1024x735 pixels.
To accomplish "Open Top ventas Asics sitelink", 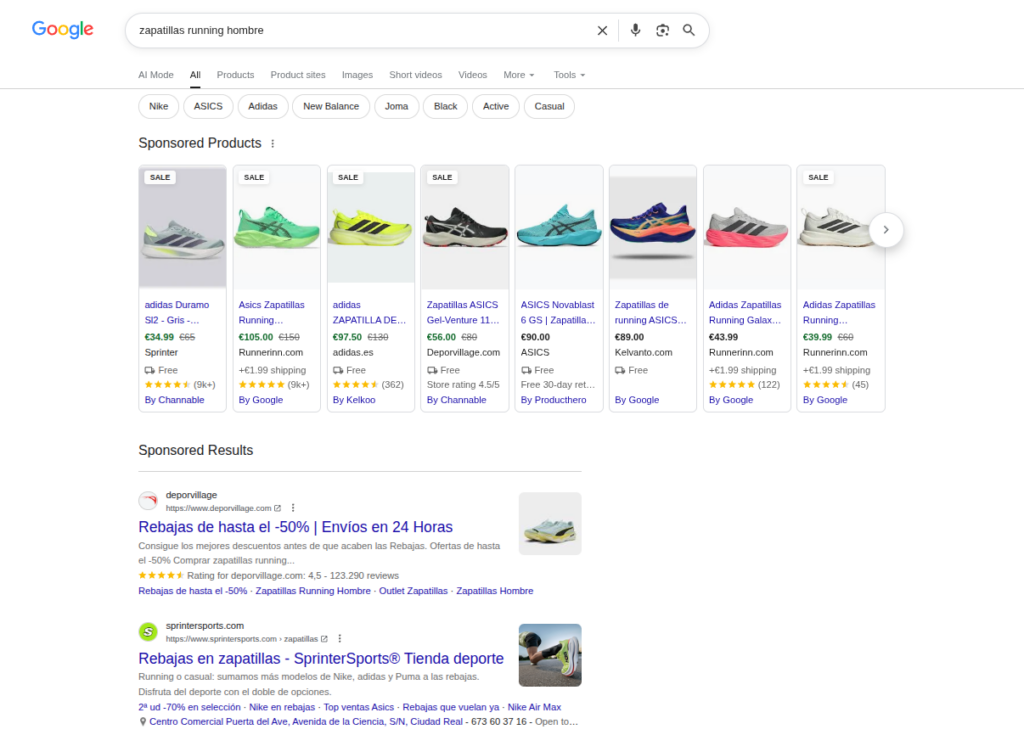I will coord(359,707).
